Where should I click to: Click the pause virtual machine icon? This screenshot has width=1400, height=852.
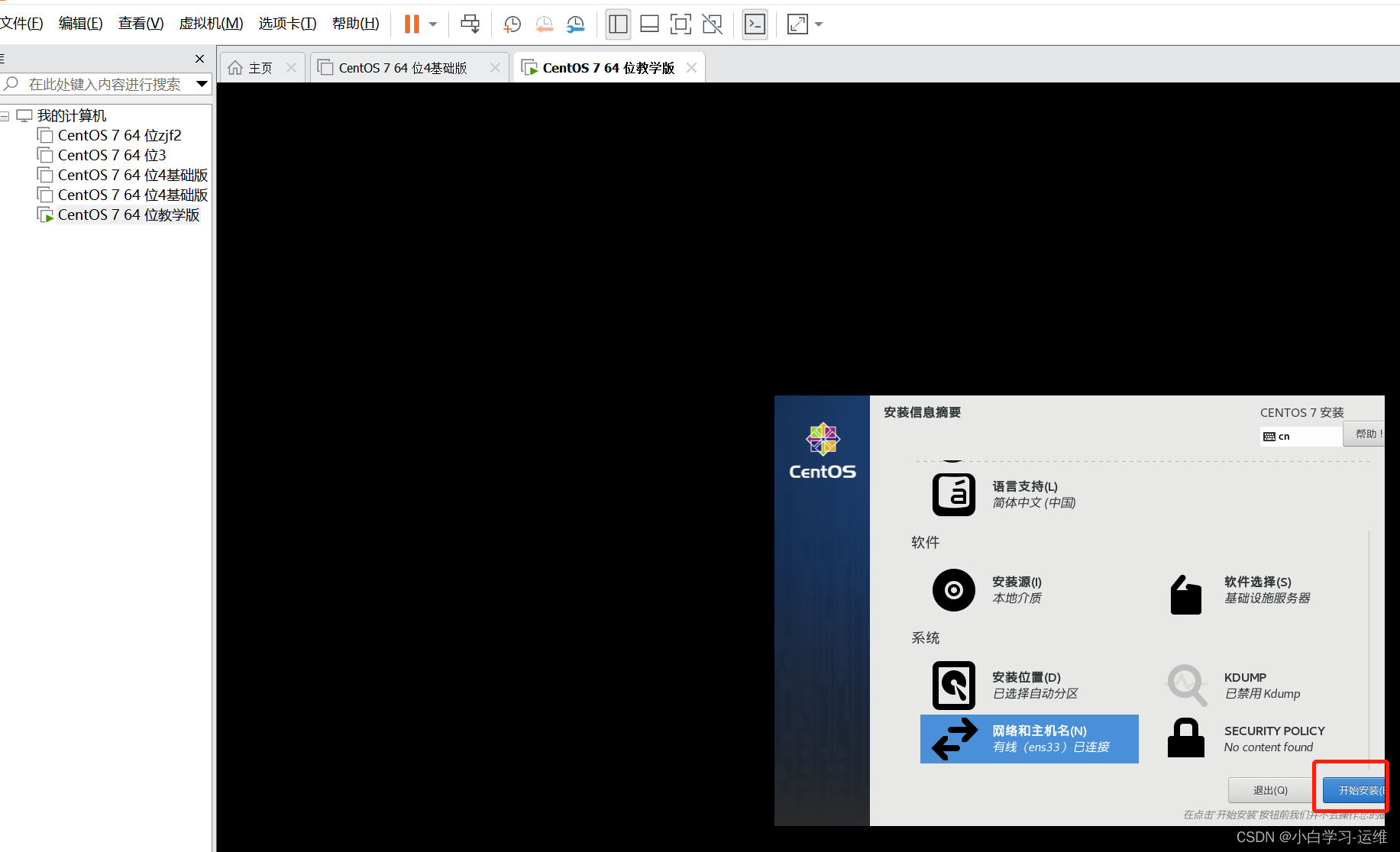coord(412,24)
